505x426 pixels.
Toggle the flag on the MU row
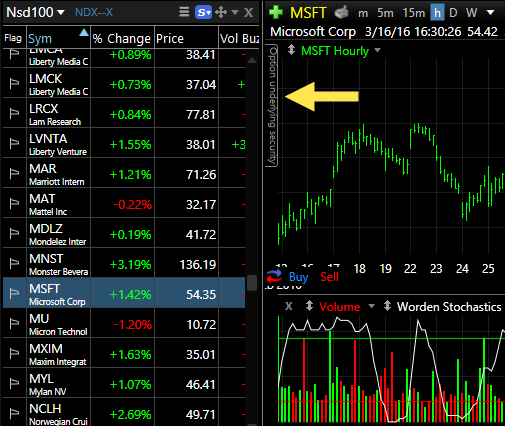tap(14, 323)
